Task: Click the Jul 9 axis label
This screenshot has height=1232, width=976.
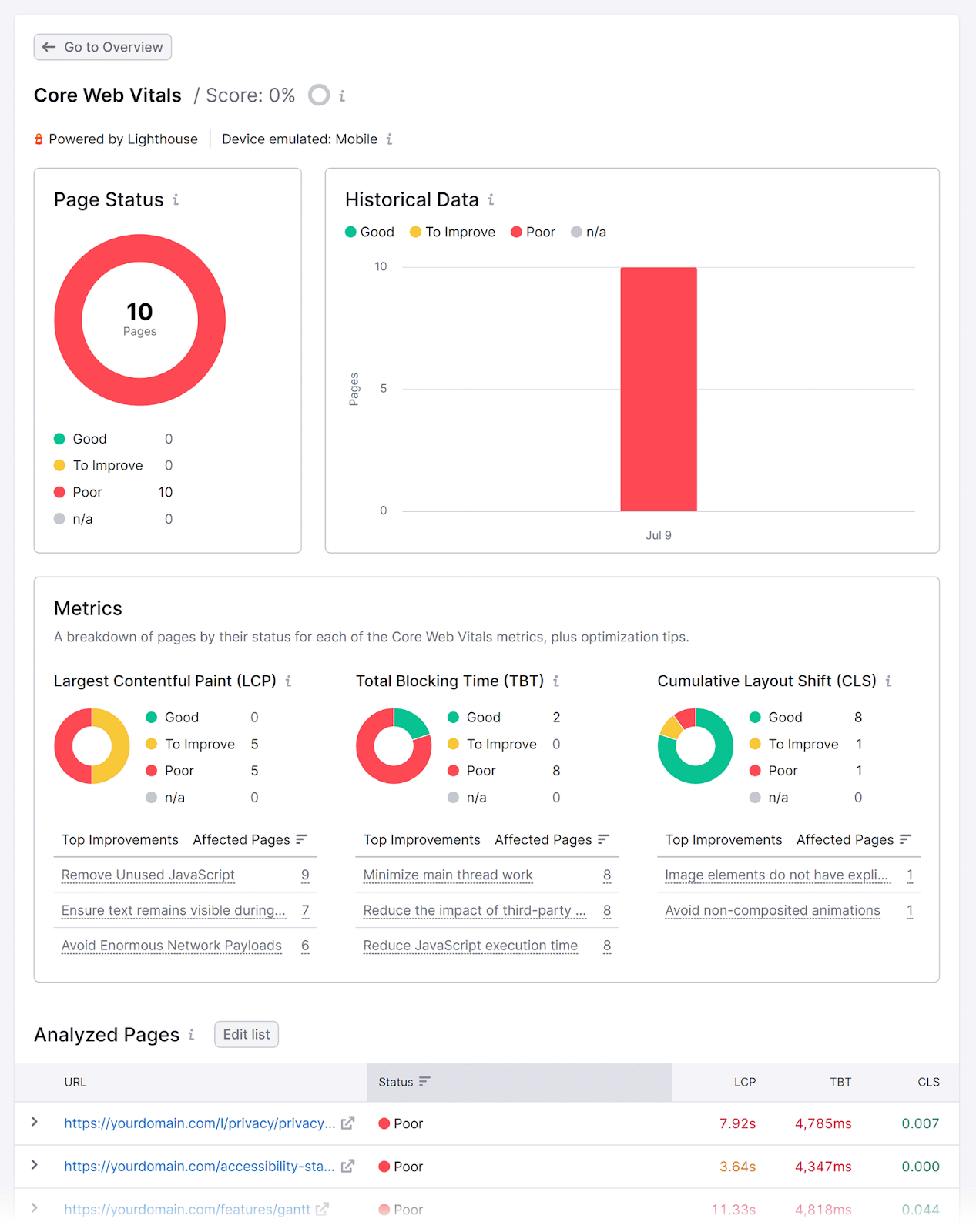Action: 659,535
